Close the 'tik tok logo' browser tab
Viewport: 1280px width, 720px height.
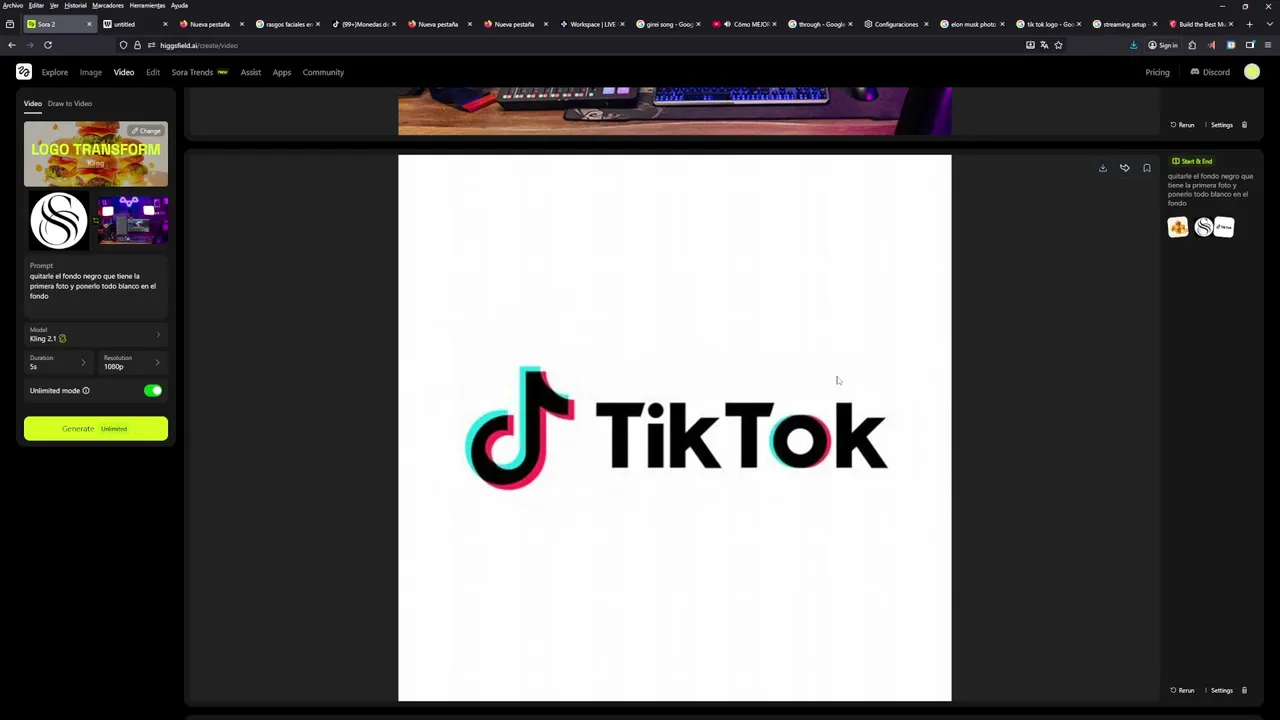click(x=1078, y=24)
